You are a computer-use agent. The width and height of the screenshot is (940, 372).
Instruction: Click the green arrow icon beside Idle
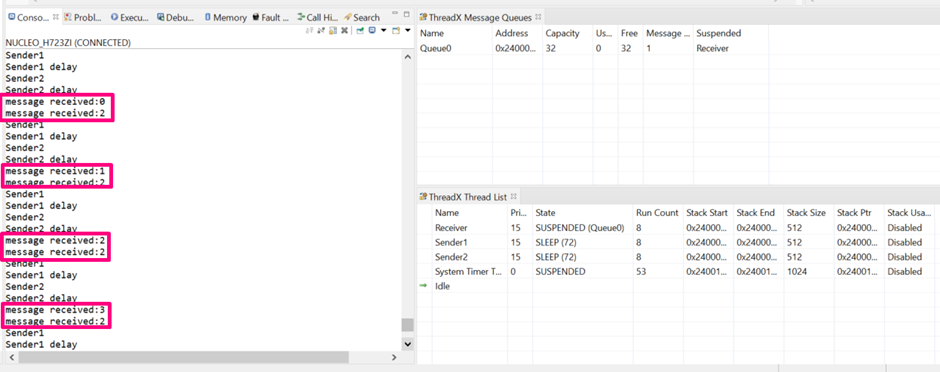(424, 286)
